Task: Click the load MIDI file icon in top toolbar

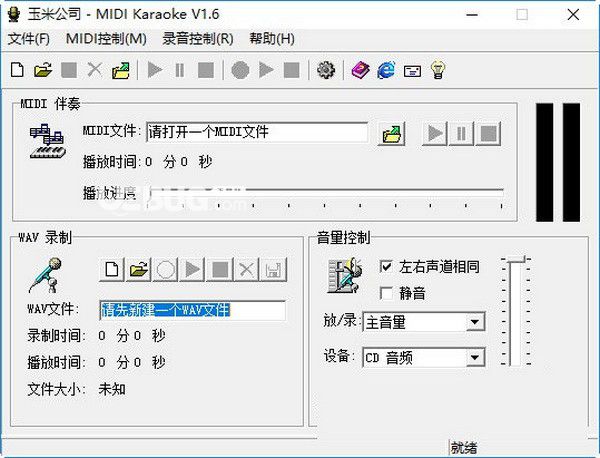Action: click(121, 70)
